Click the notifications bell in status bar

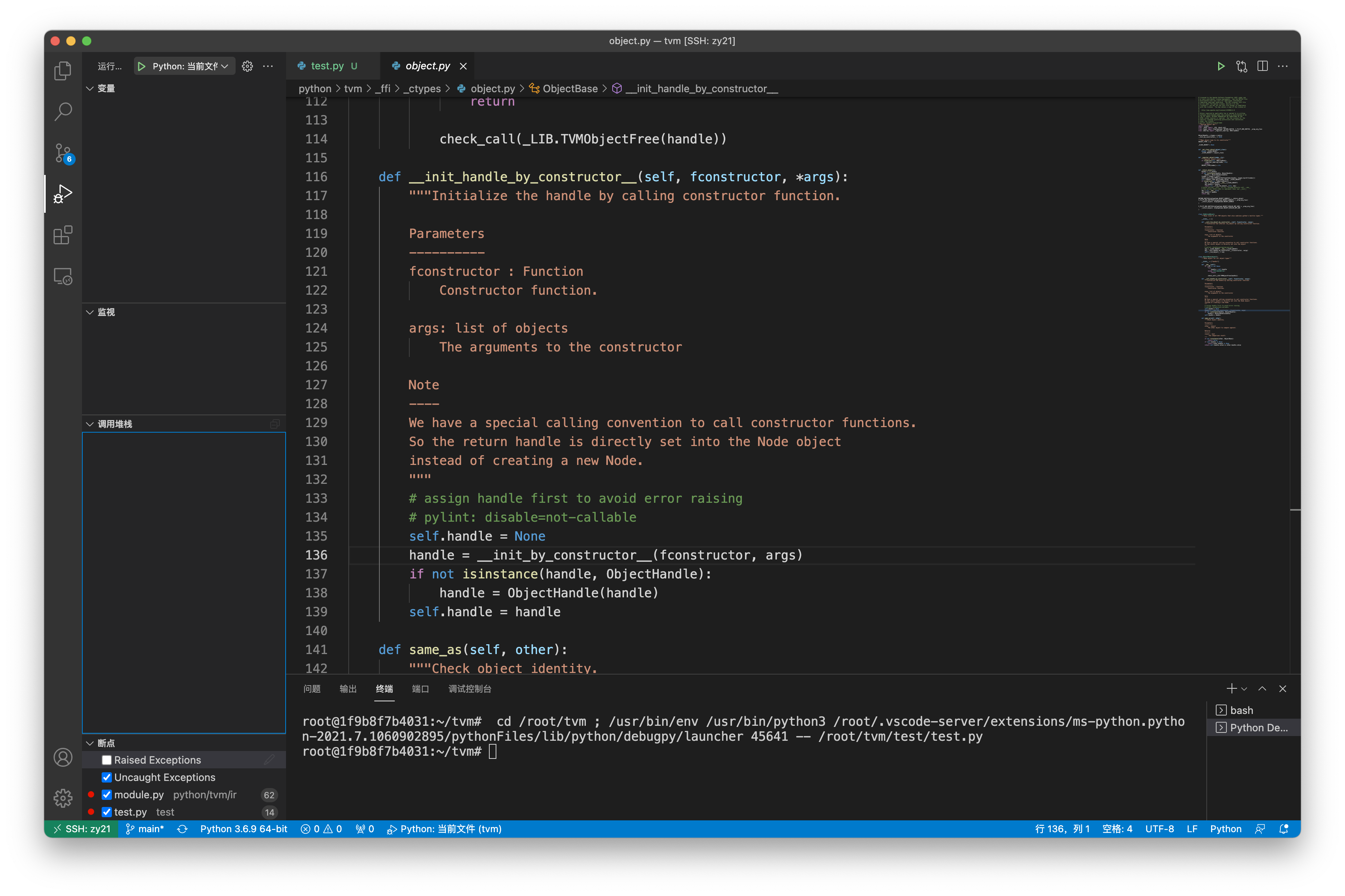[1283, 829]
